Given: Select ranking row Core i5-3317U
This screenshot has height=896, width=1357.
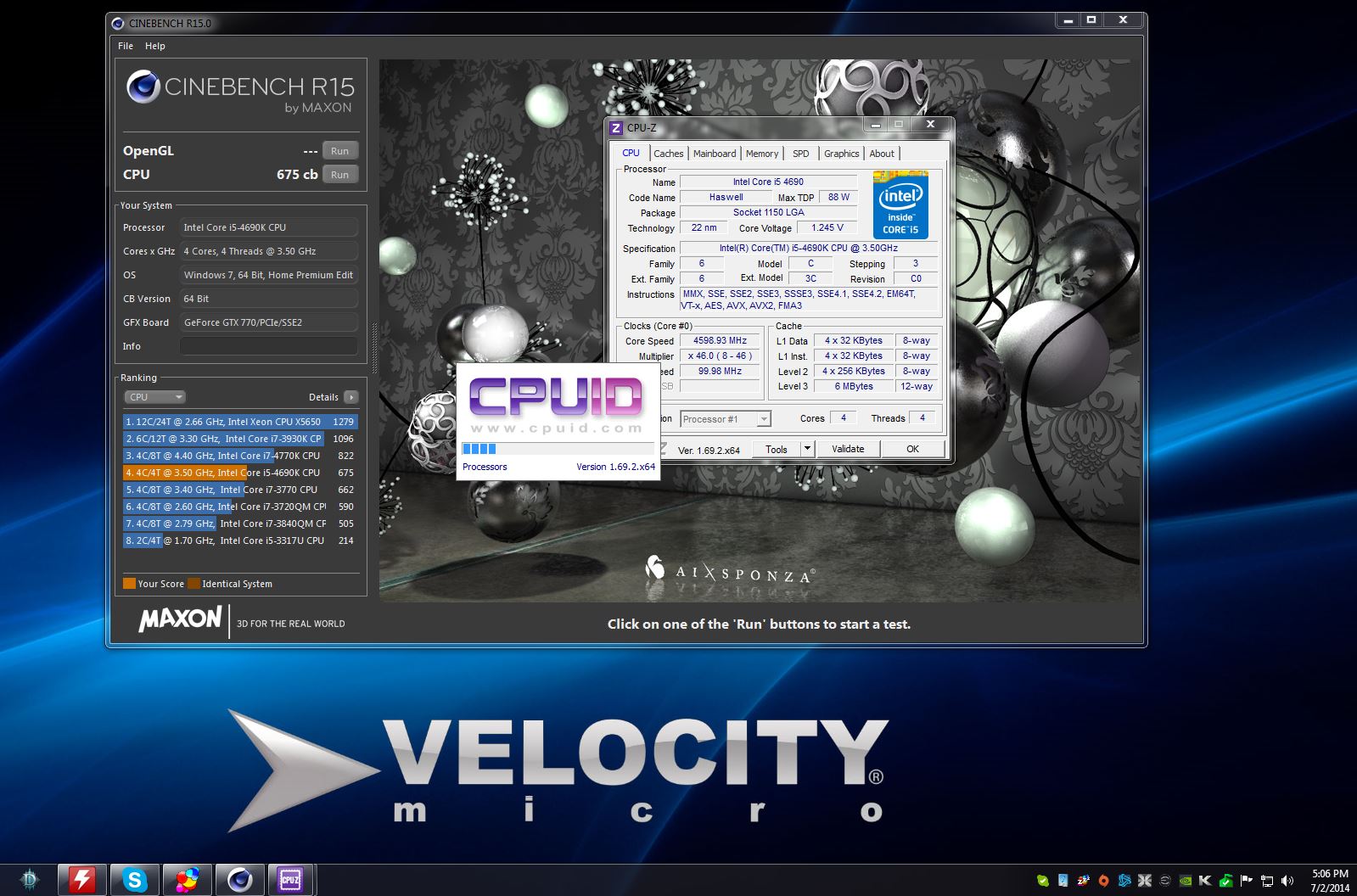Looking at the screenshot, I should click(x=240, y=540).
